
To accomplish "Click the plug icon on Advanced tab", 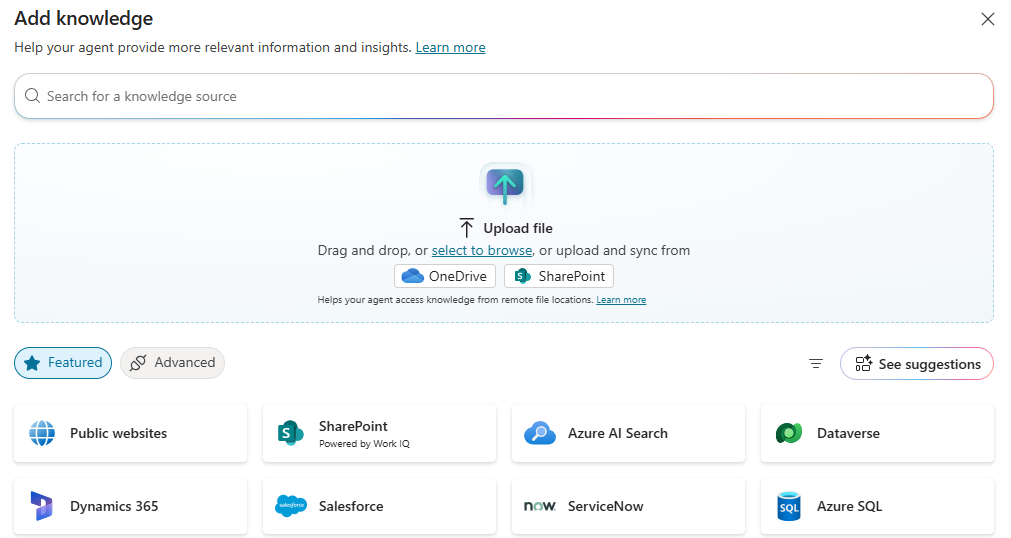I will [138, 363].
